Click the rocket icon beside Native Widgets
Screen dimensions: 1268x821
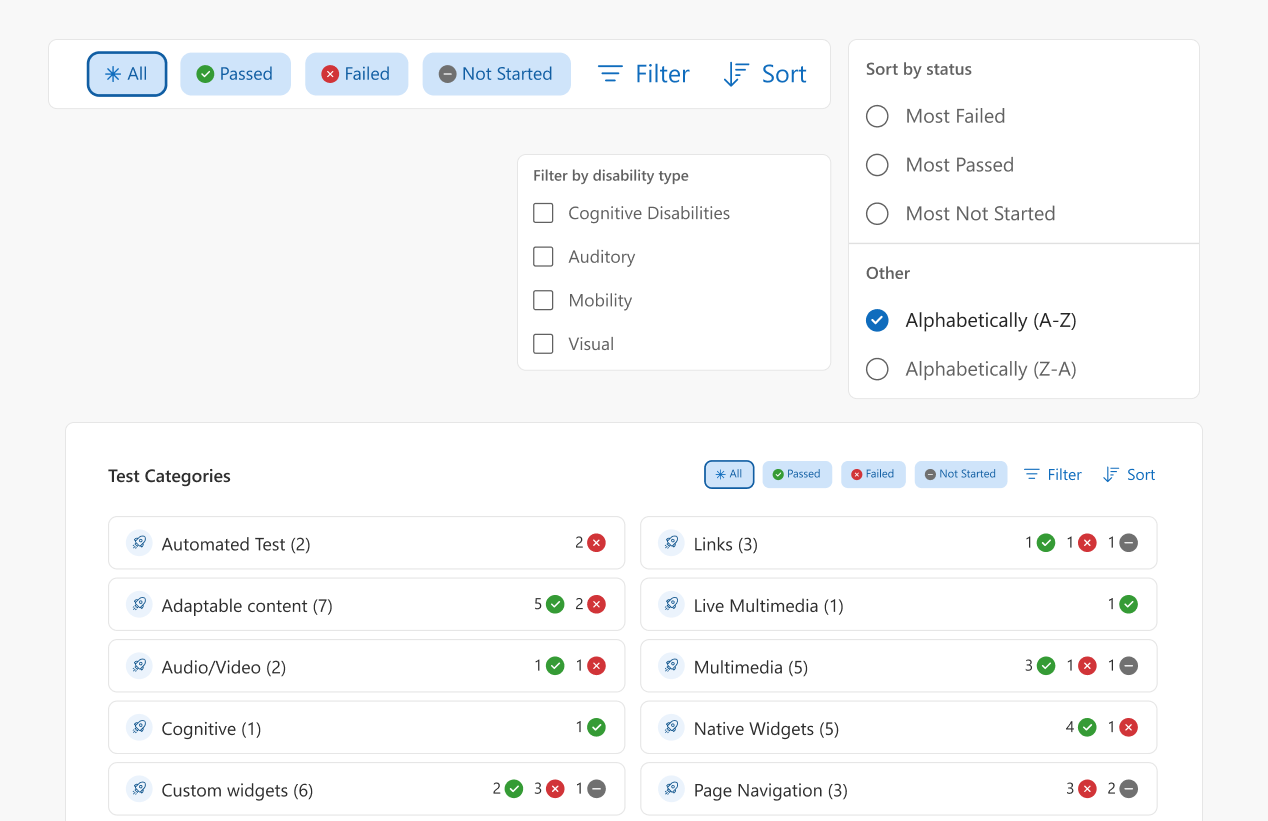pyautogui.click(x=671, y=727)
